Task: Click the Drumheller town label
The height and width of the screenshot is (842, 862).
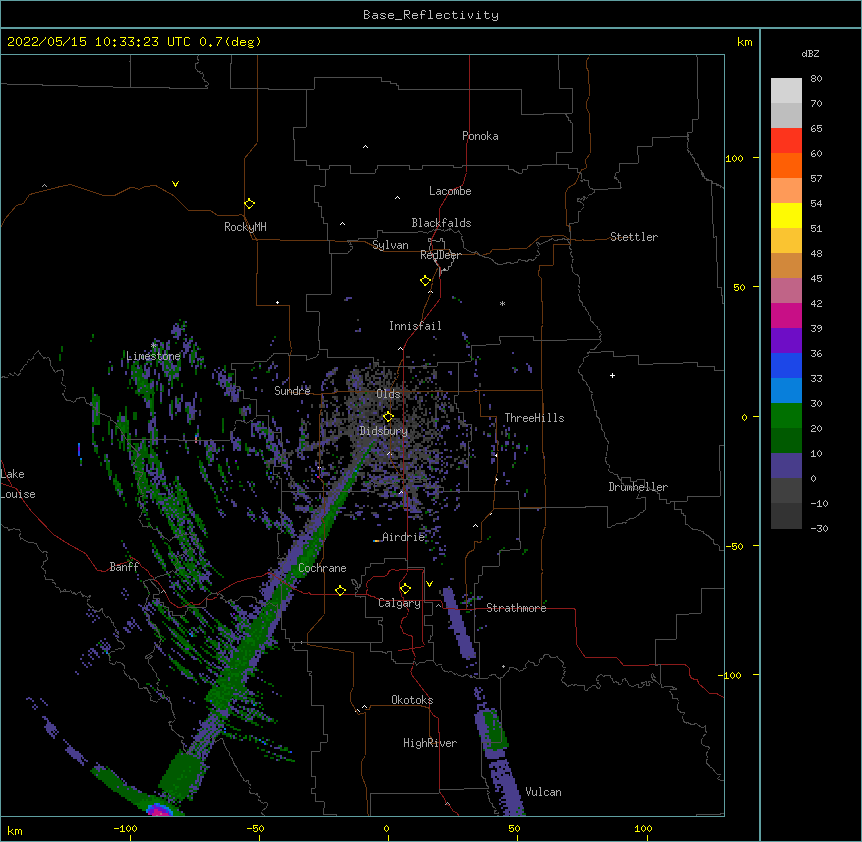Action: coord(638,487)
